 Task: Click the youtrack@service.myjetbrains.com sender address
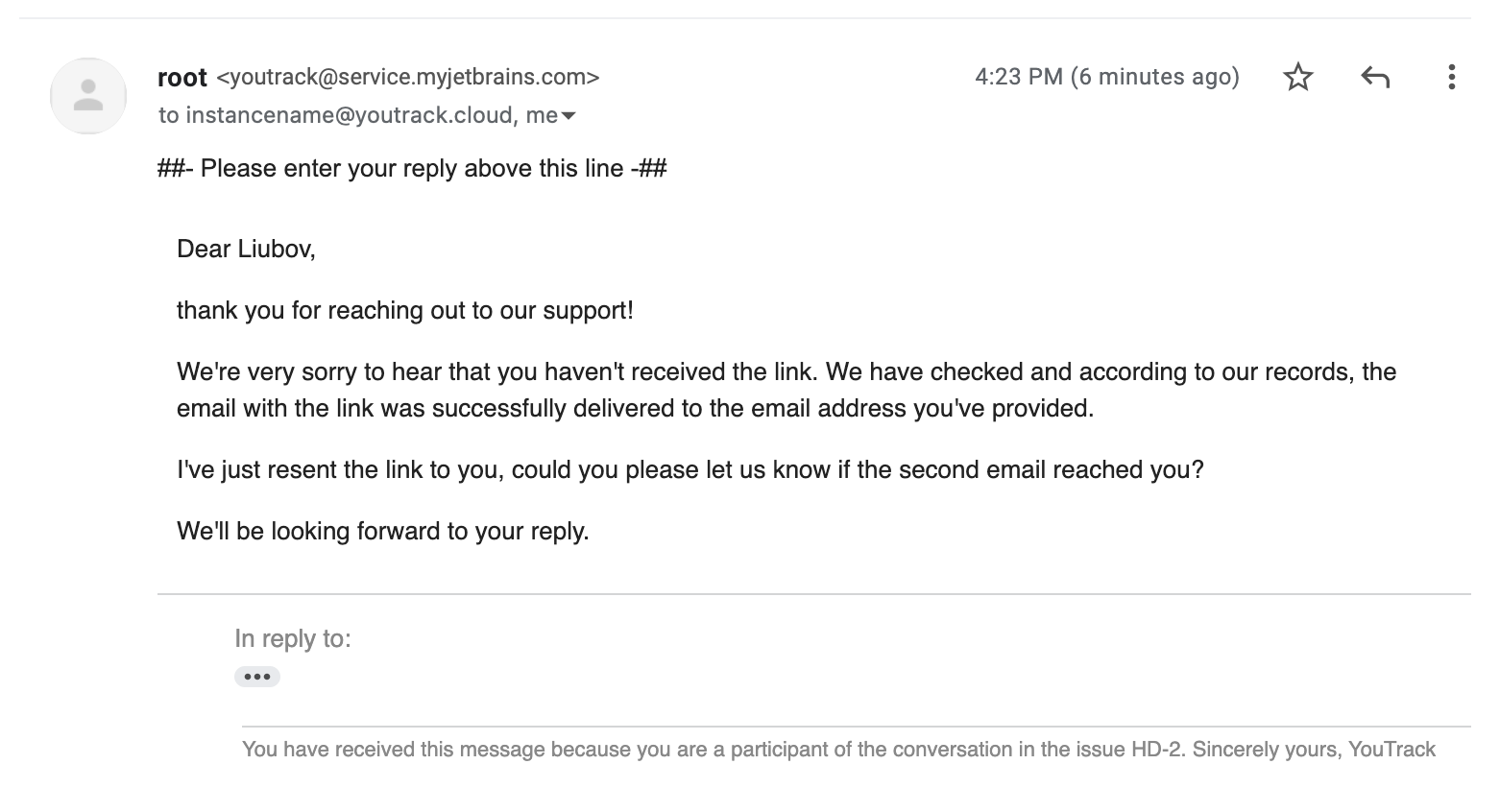click(x=408, y=77)
